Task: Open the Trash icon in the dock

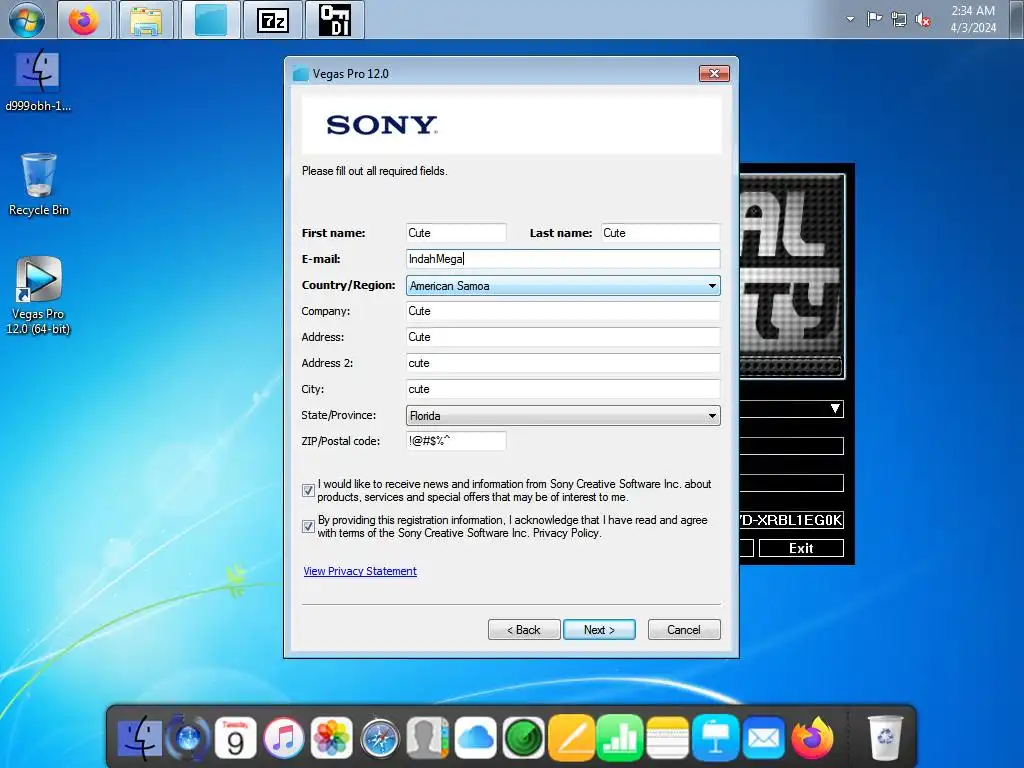Action: tap(885, 739)
